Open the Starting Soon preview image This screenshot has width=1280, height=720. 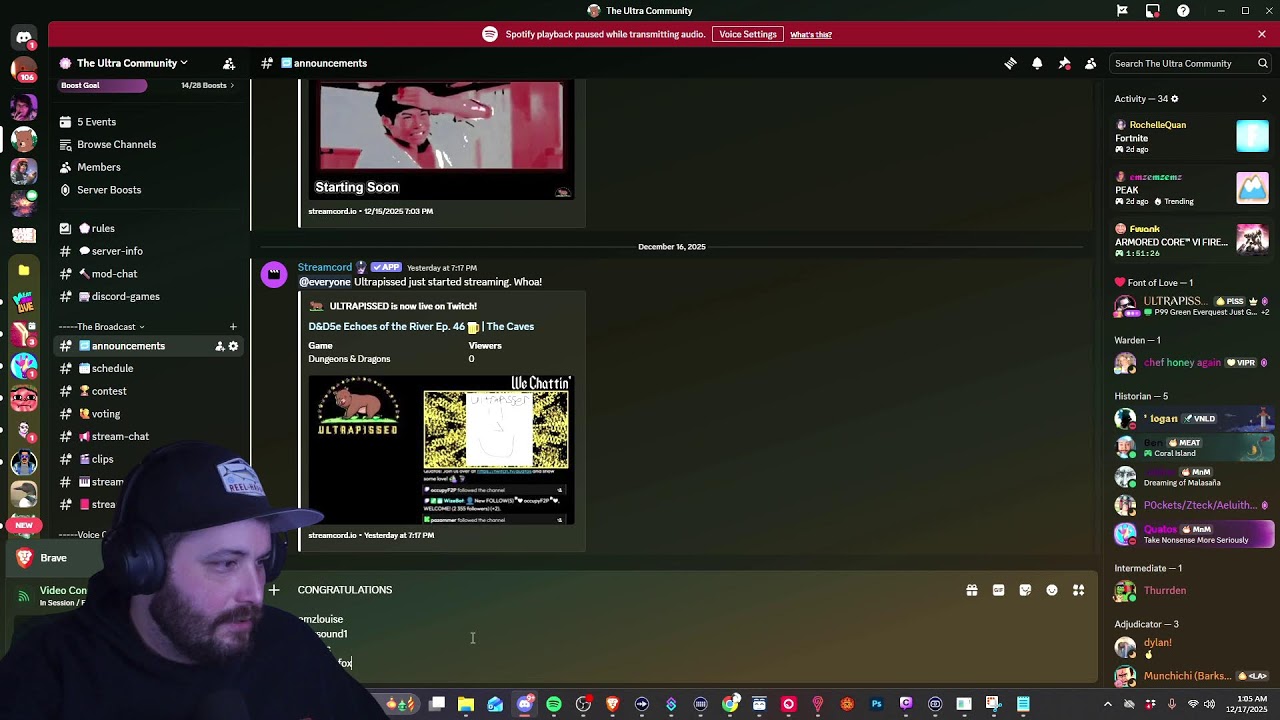point(441,141)
